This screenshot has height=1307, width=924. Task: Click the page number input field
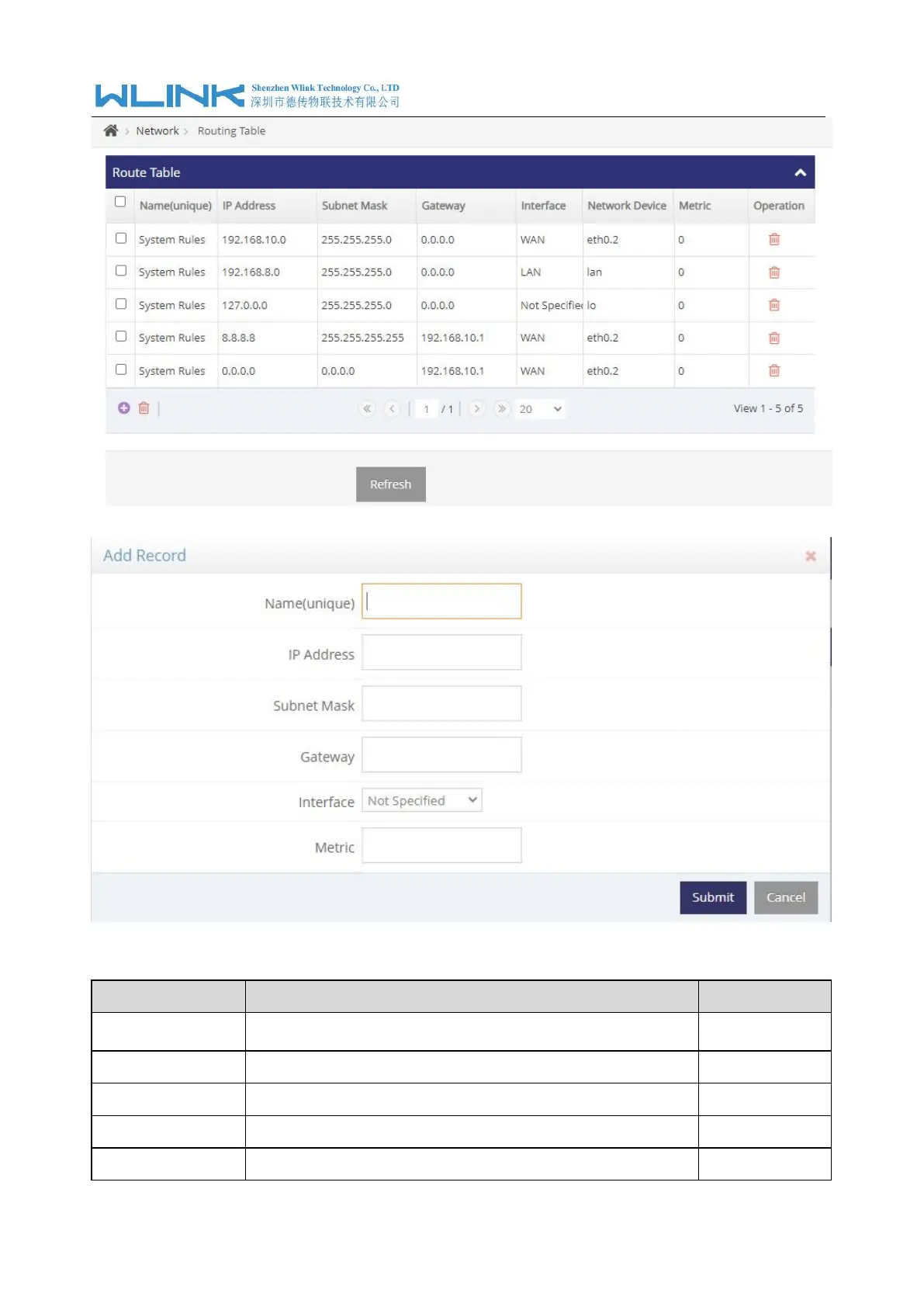pyautogui.click(x=427, y=409)
